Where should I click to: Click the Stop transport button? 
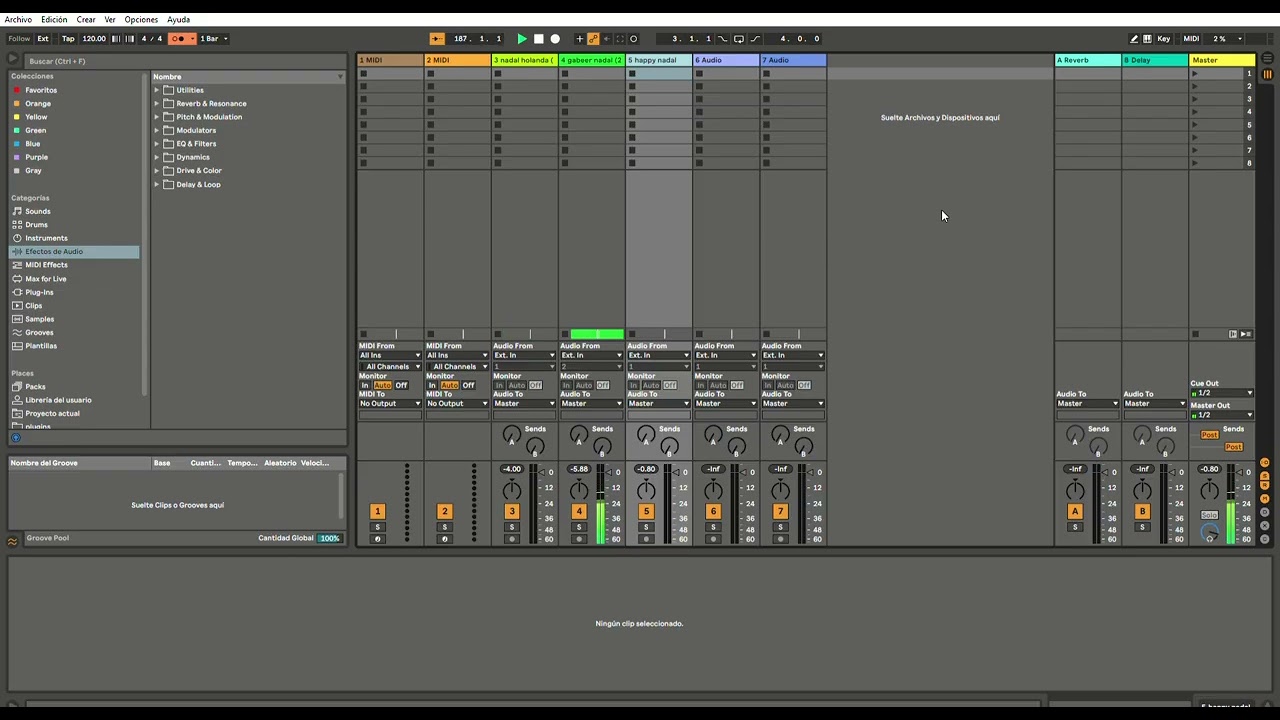point(538,39)
